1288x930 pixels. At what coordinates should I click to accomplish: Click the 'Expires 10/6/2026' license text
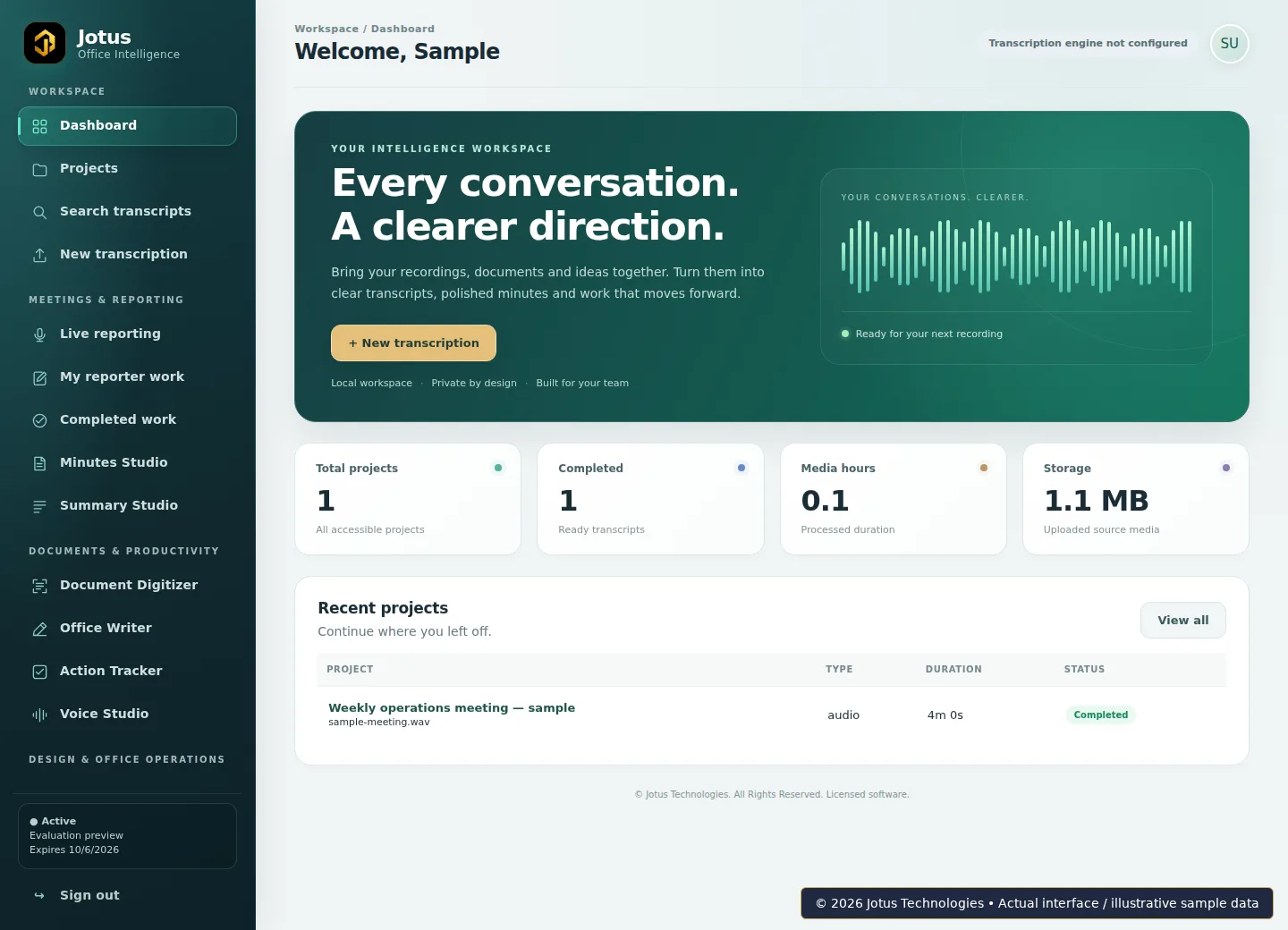point(74,850)
